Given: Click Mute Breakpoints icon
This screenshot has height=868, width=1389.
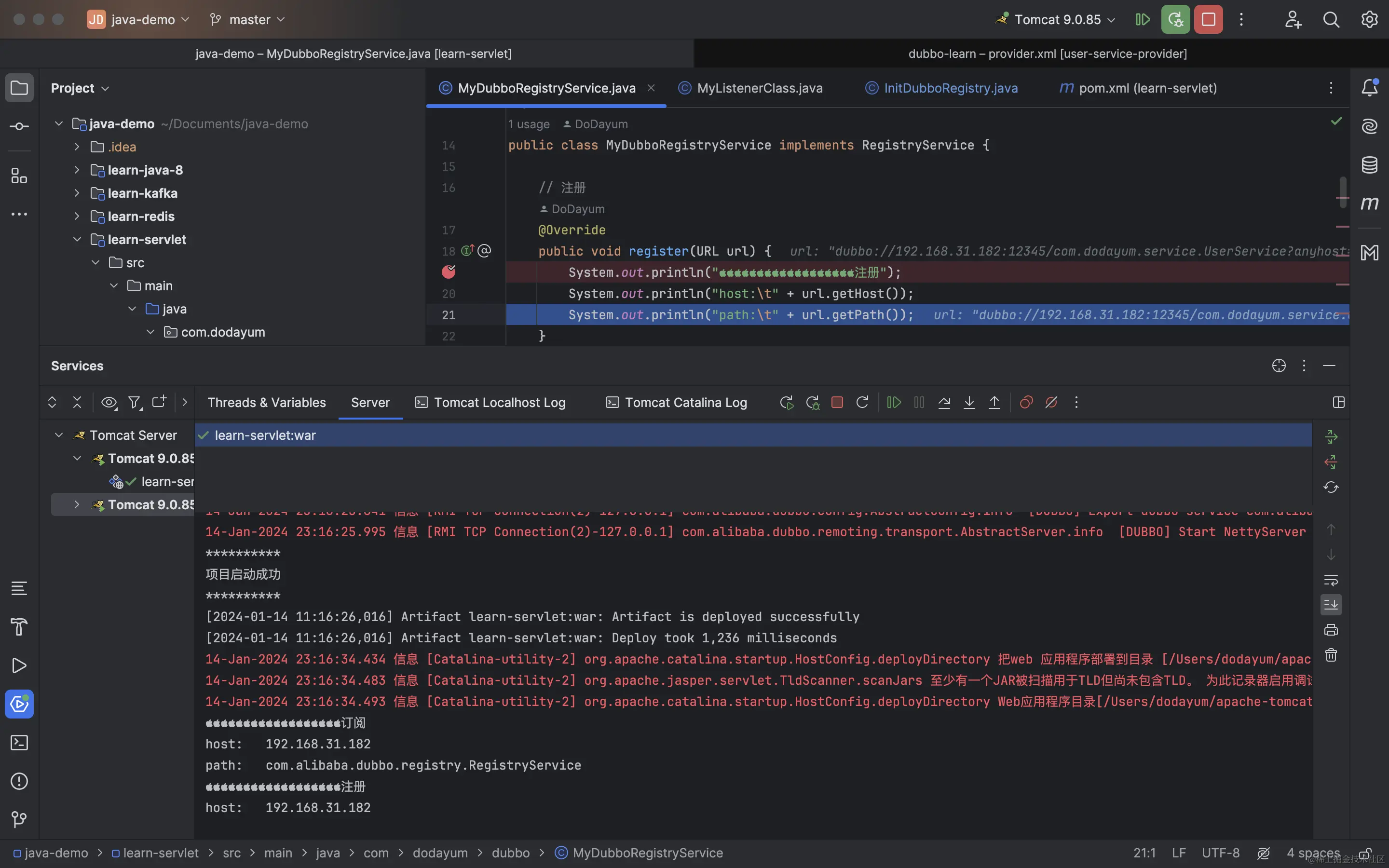Looking at the screenshot, I should pyautogui.click(x=1051, y=403).
